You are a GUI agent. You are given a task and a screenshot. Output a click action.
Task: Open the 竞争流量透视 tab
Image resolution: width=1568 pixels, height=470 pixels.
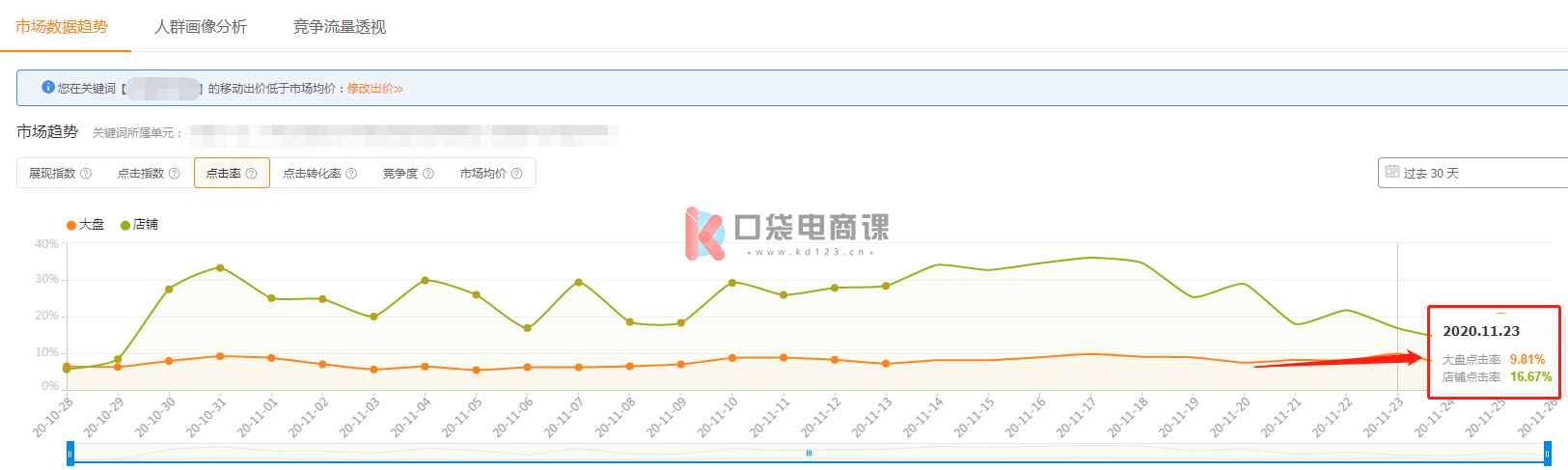click(340, 27)
